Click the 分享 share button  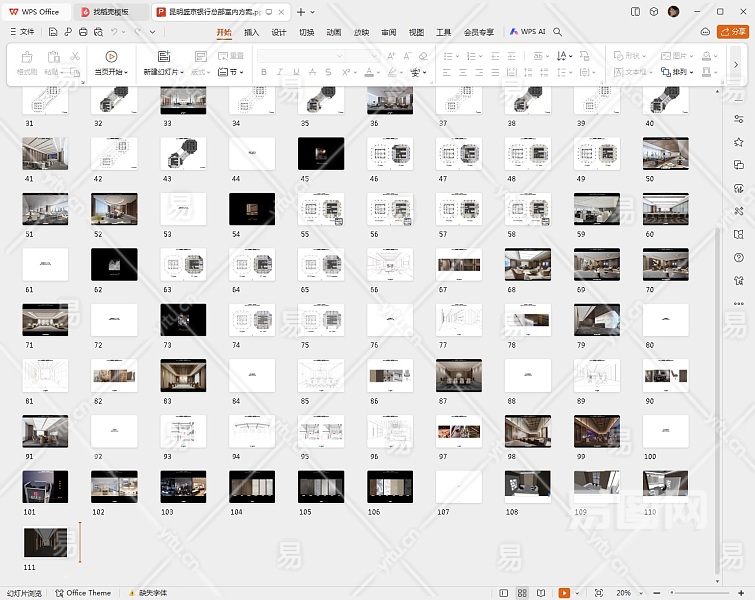[x=733, y=32]
